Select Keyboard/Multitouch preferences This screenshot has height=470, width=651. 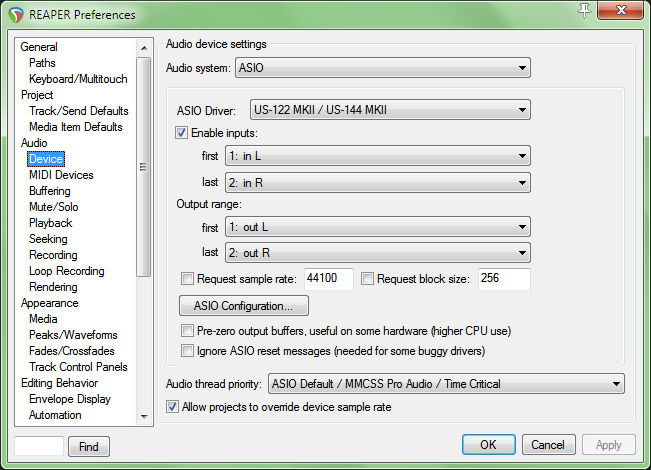click(x=78, y=79)
